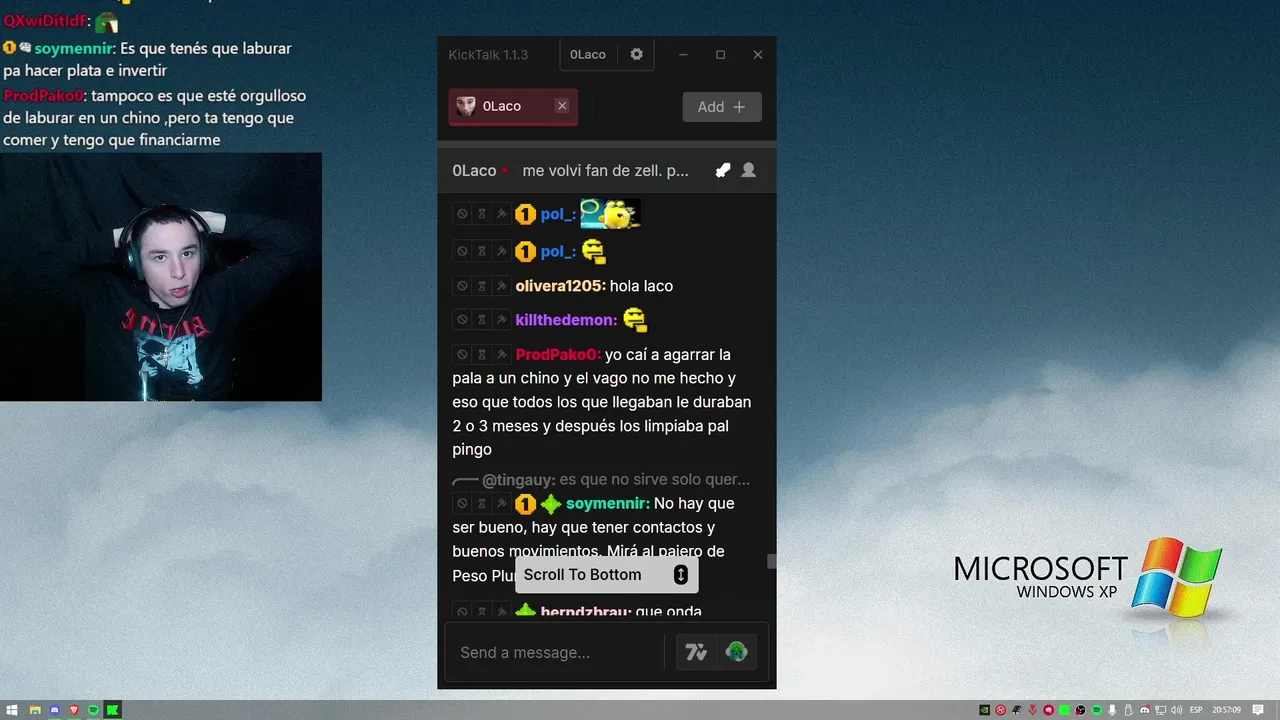Timeout killthedemon with hourglass icon

pos(481,320)
